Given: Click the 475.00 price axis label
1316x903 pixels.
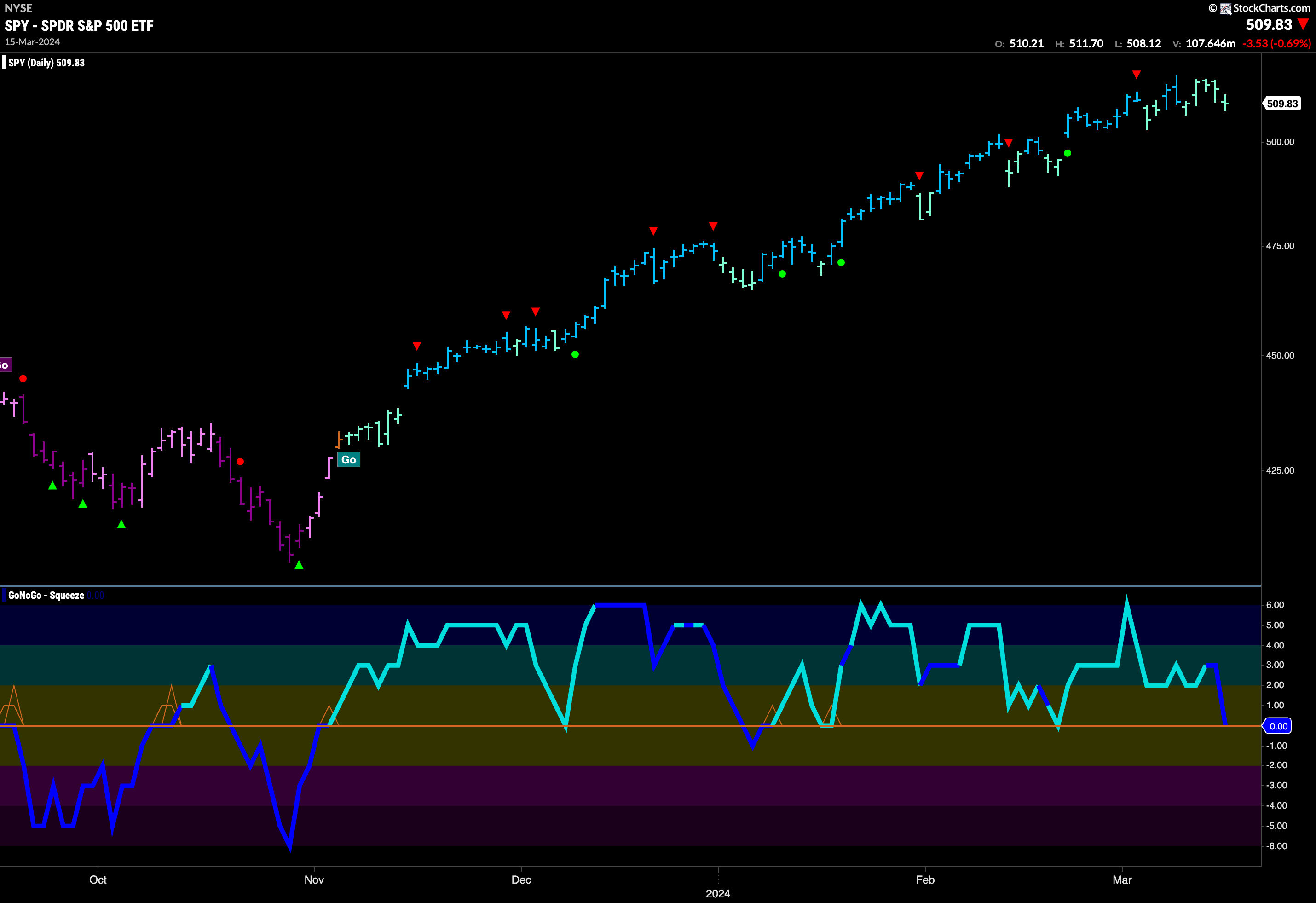Looking at the screenshot, I should point(1280,246).
